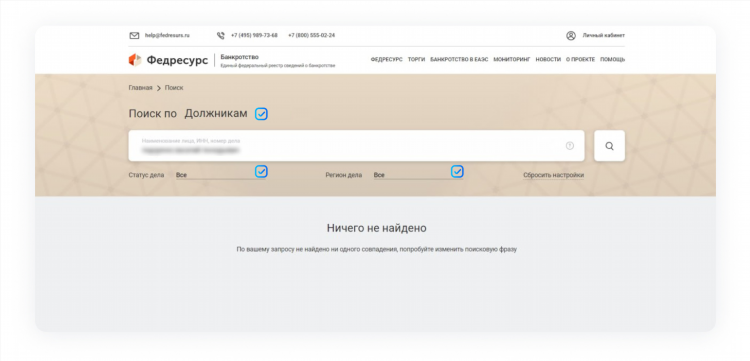Open the ПОМОЩЬ menu item
The width and height of the screenshot is (750, 361).
pos(613,60)
